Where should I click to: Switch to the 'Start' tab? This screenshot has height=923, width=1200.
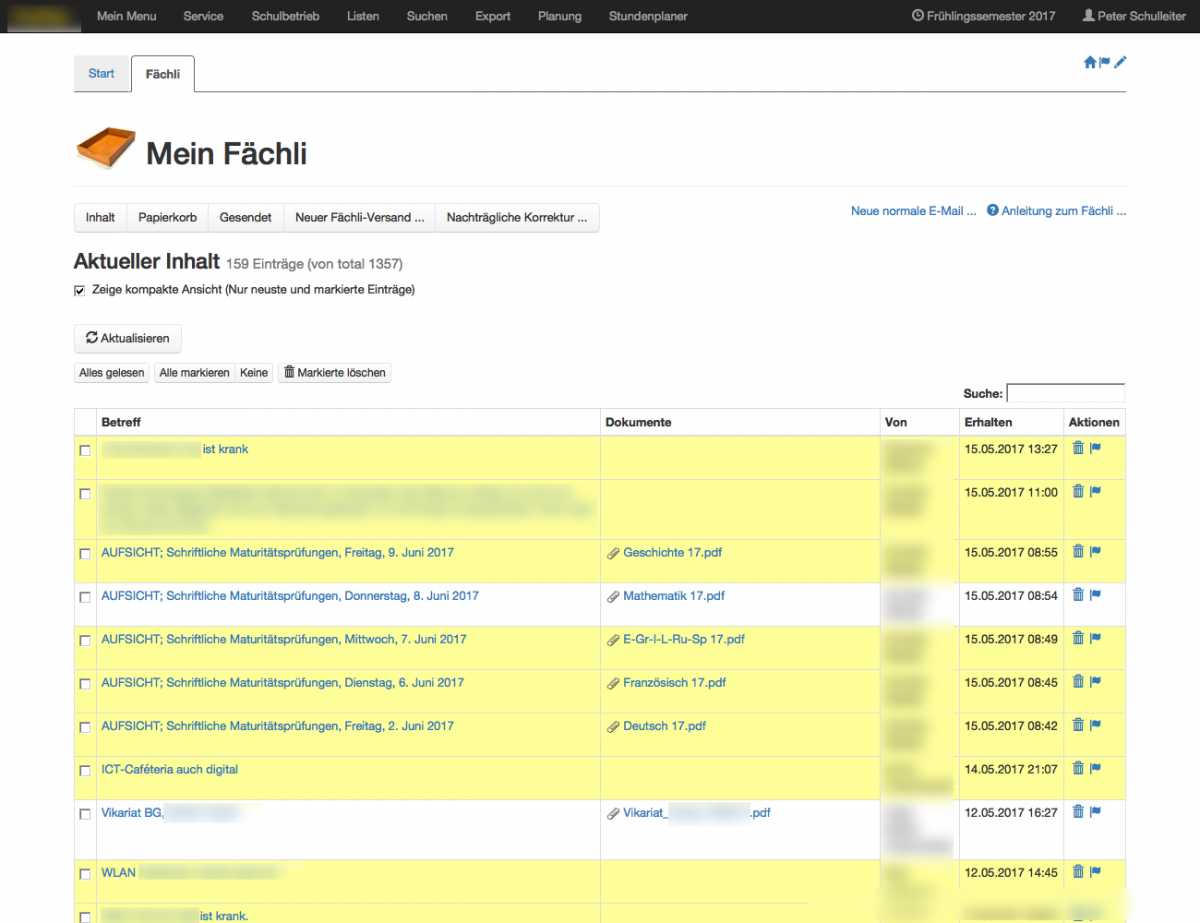101,74
